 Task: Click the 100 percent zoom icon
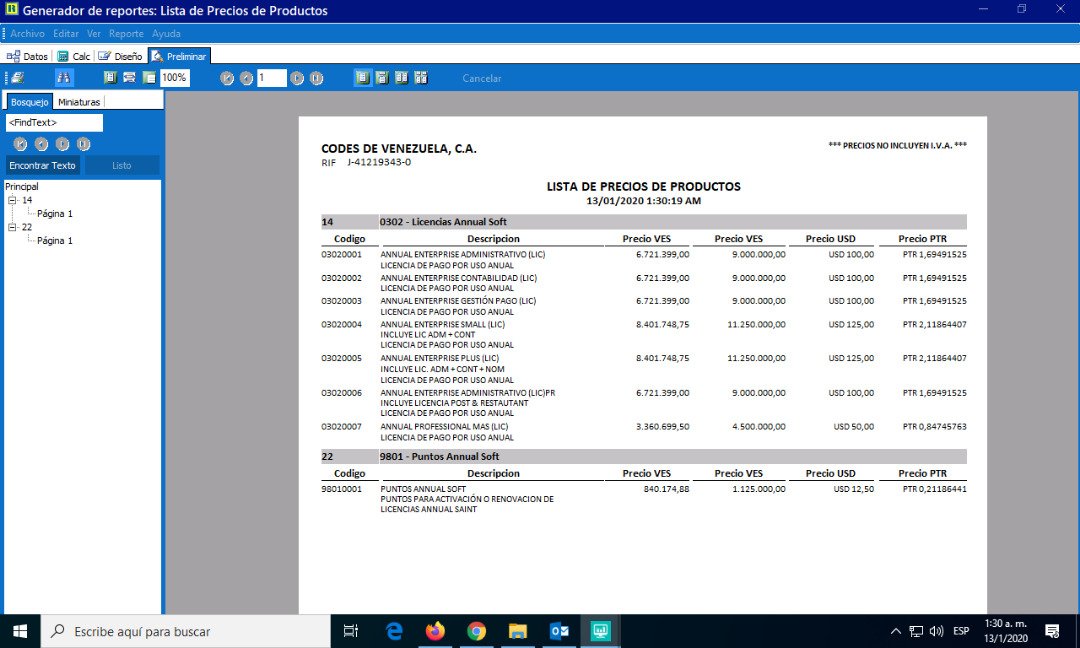149,78
